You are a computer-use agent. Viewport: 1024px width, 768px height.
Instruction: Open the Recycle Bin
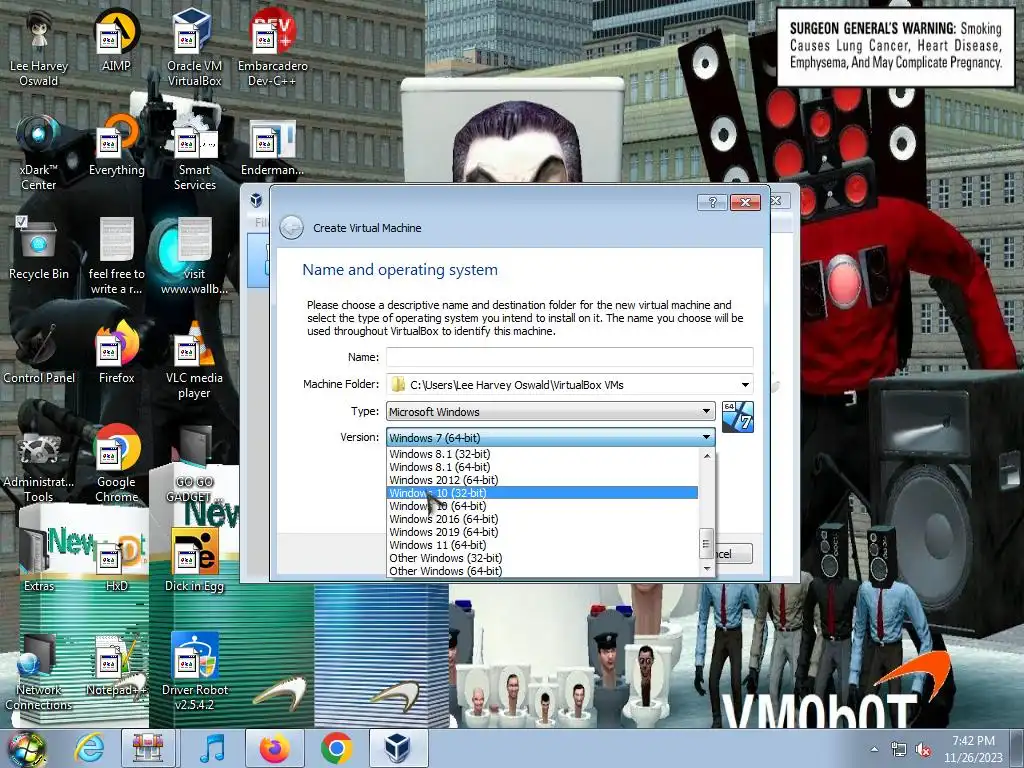click(x=39, y=248)
